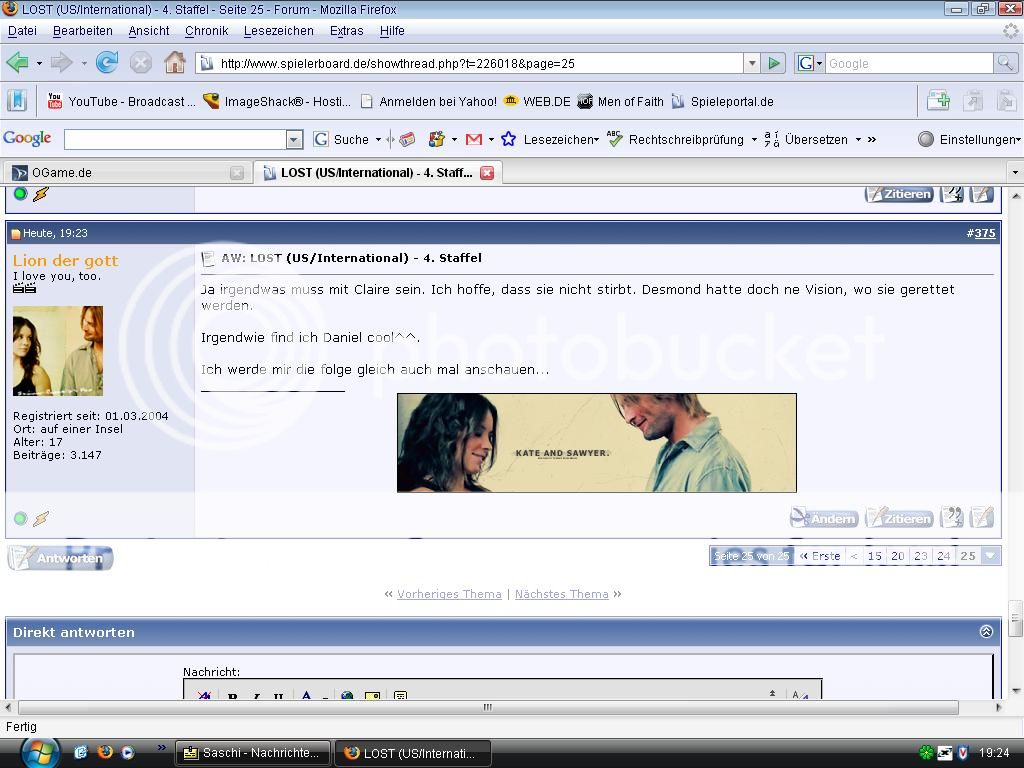Click the horizontal scrollbar at bottom

[x=487, y=707]
